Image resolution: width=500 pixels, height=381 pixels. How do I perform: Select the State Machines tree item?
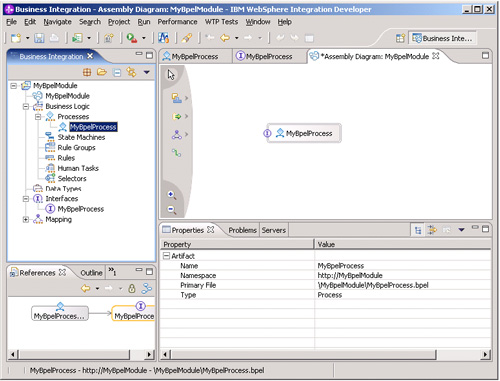click(x=81, y=137)
